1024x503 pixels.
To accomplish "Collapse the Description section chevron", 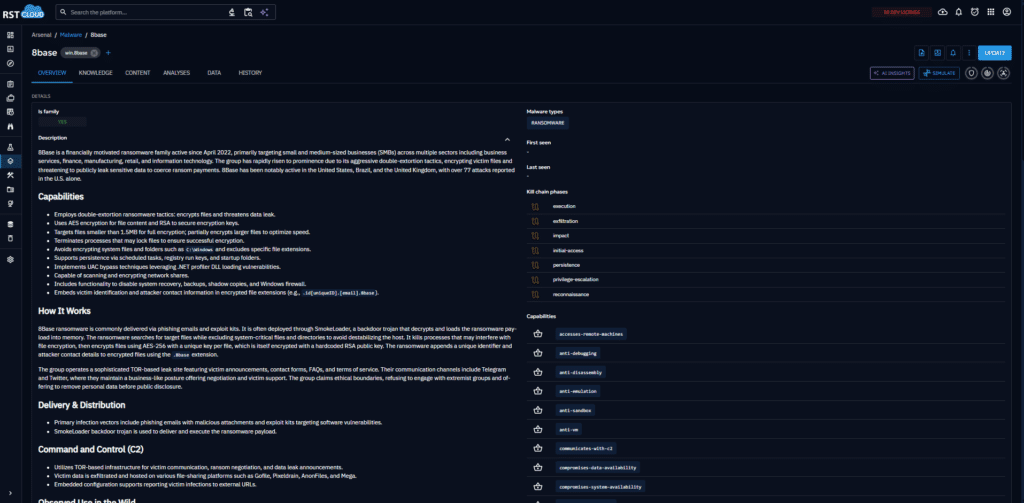I will [507, 138].
